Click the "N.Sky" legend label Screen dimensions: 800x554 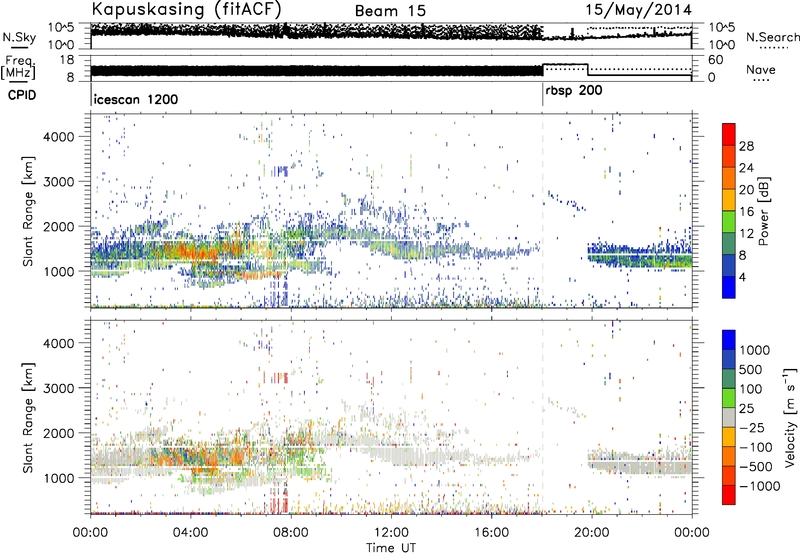pos(19,37)
